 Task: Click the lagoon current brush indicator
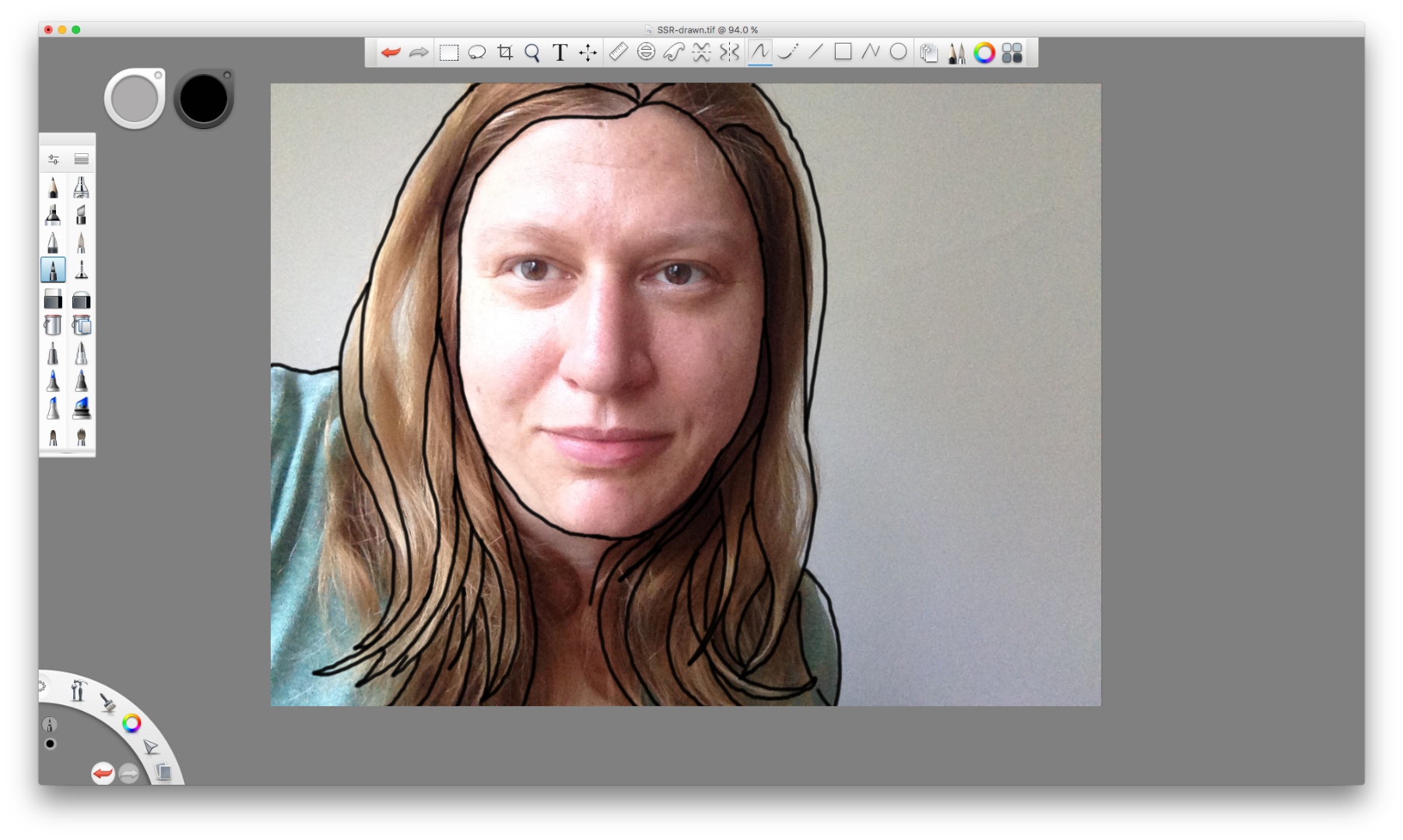click(50, 725)
